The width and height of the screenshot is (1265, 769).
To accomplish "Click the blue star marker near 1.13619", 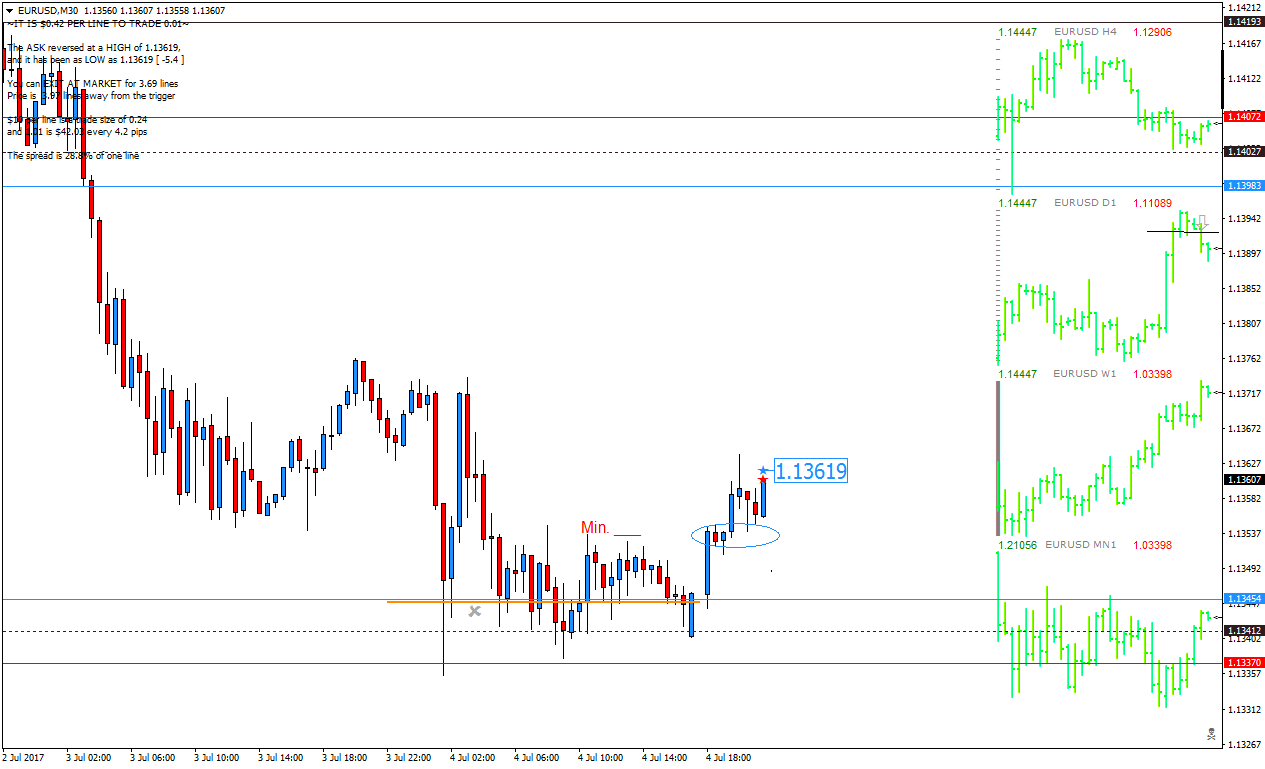I will 764,469.
